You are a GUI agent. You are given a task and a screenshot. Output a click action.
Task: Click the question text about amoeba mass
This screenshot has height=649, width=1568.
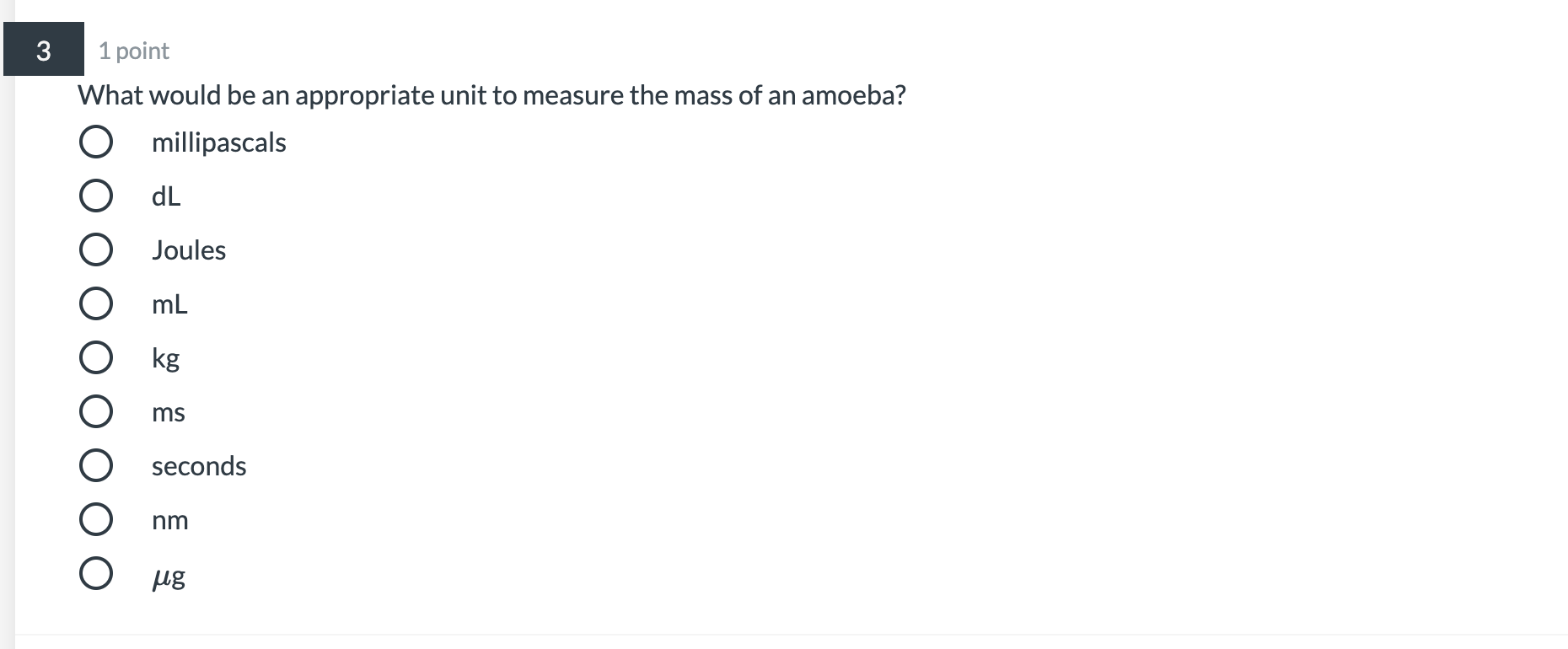click(x=491, y=95)
